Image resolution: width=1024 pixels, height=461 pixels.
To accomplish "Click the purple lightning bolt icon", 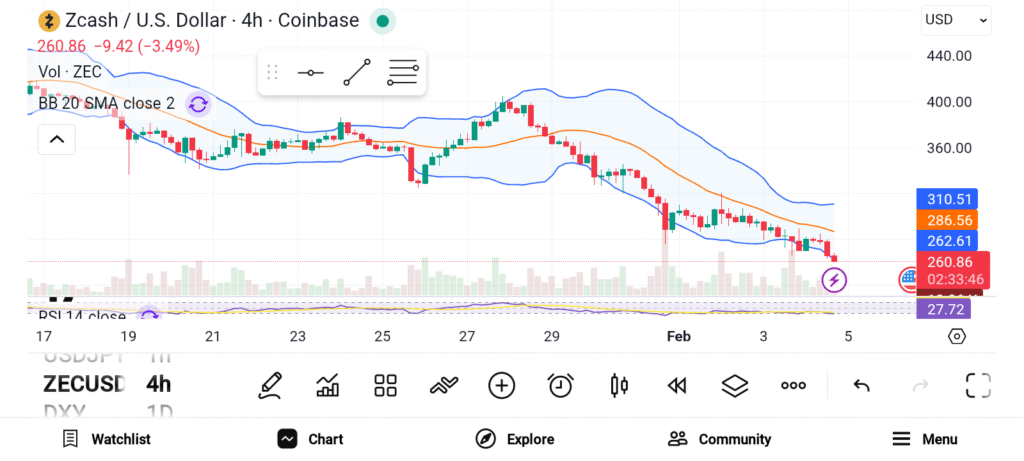I will pos(834,280).
